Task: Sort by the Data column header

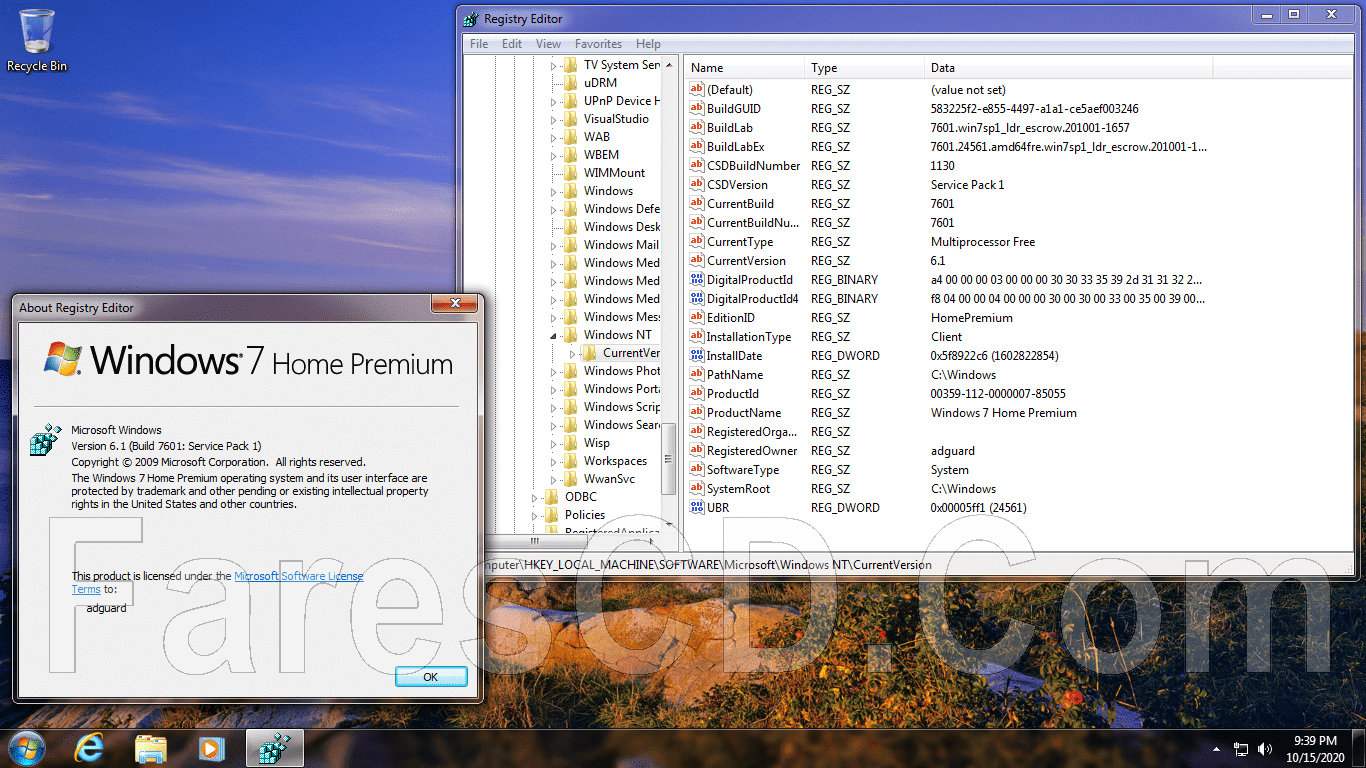Action: coord(1069,68)
